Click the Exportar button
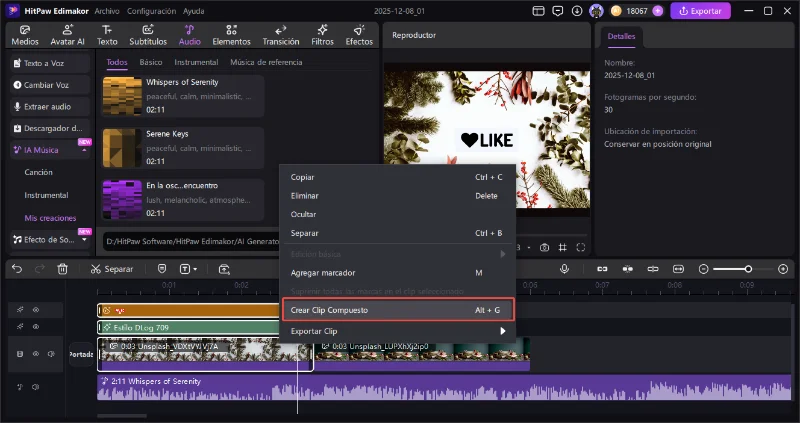The width and height of the screenshot is (800, 423). (701, 11)
